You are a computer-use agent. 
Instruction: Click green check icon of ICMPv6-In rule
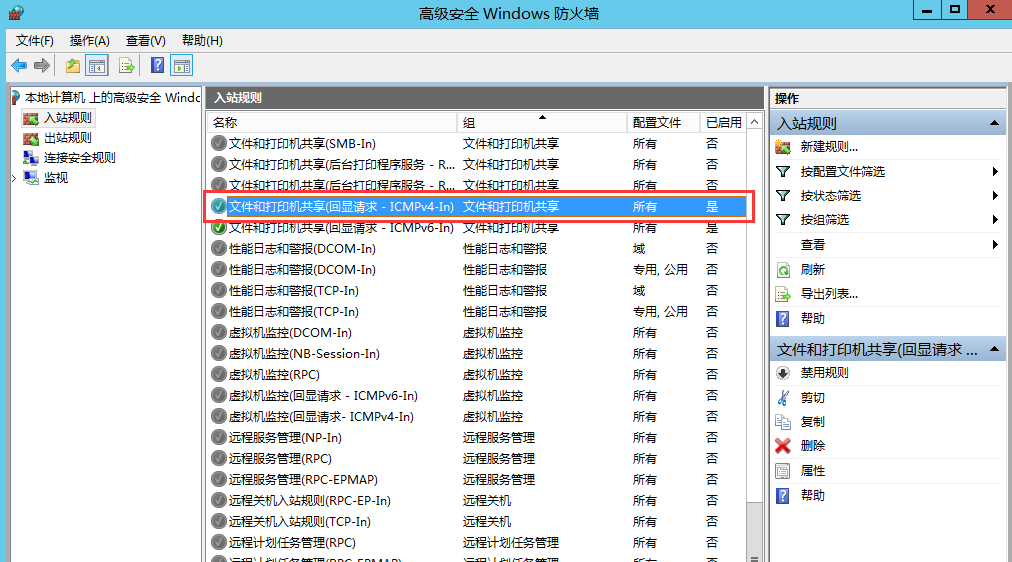(219, 228)
